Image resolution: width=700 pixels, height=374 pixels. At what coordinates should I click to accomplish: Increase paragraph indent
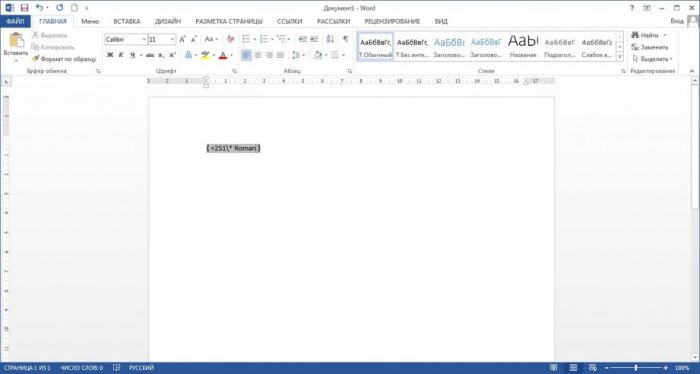314,39
